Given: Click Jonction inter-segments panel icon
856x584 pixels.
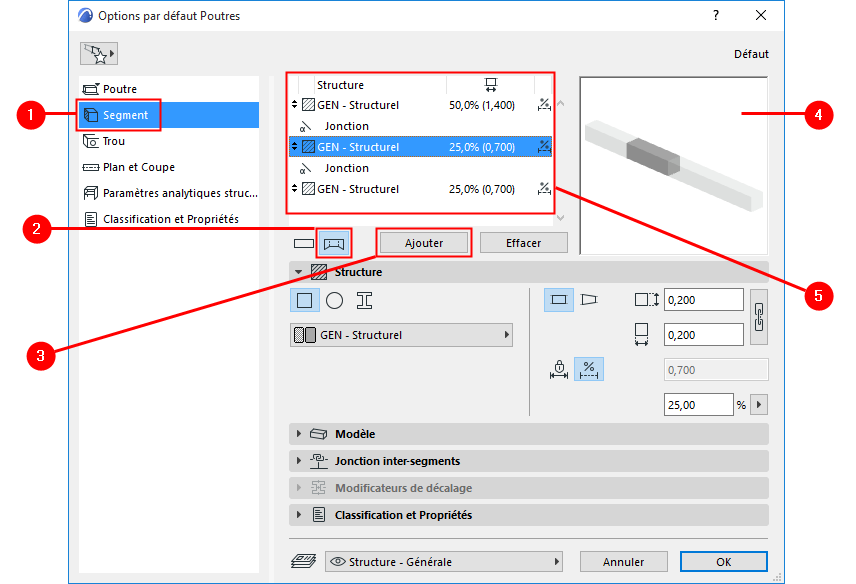Looking at the screenshot, I should coord(319,461).
